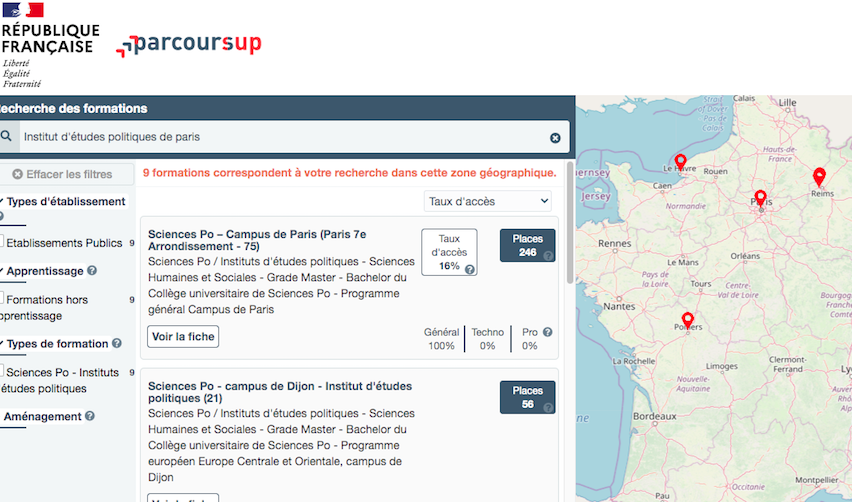Open the Taux d'accès sort dropdown
The width and height of the screenshot is (852, 502).
pos(487,201)
